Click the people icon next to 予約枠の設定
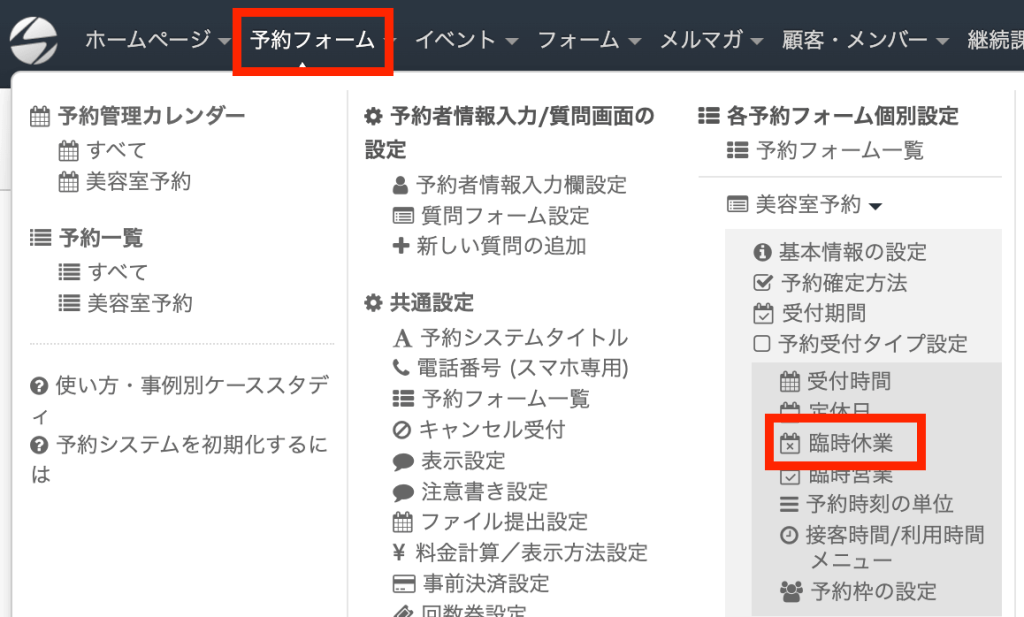 (x=791, y=591)
